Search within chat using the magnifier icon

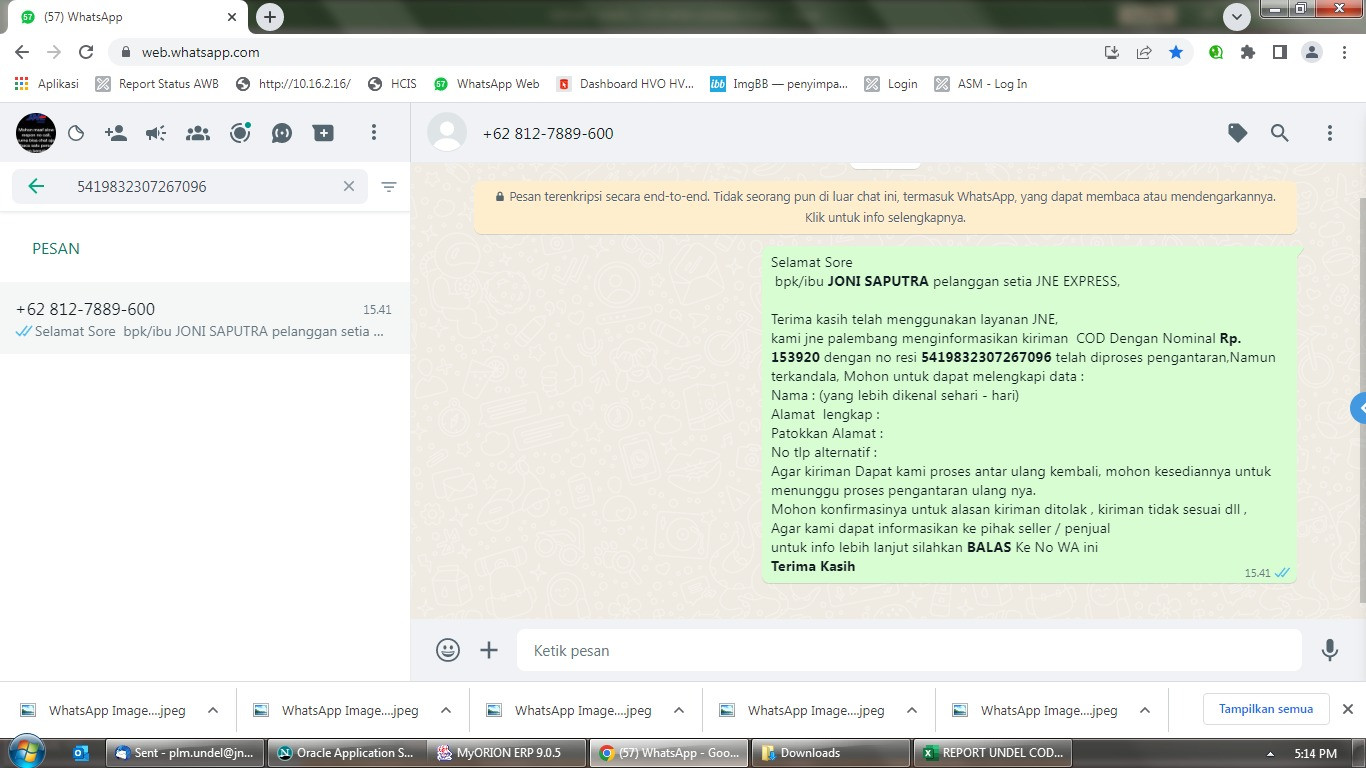(1280, 133)
